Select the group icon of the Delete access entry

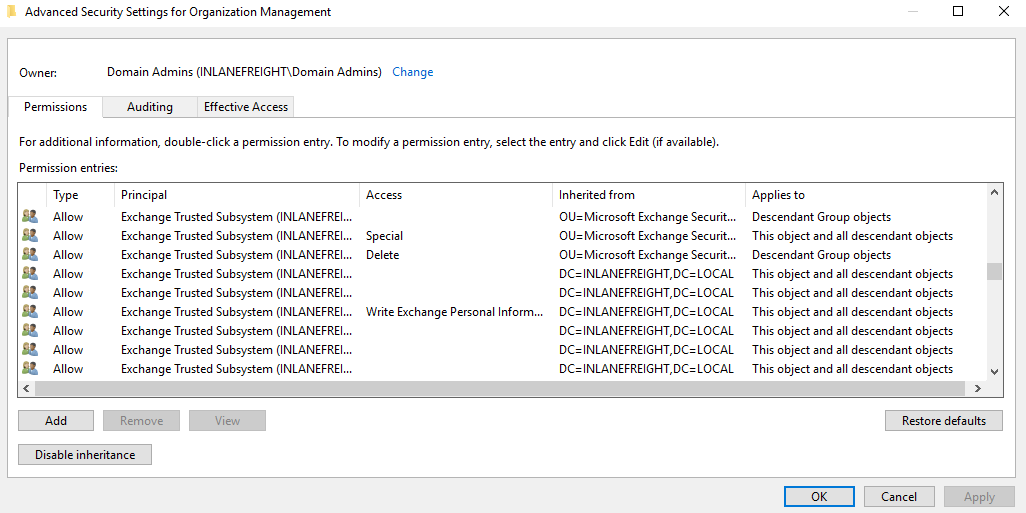pos(30,255)
